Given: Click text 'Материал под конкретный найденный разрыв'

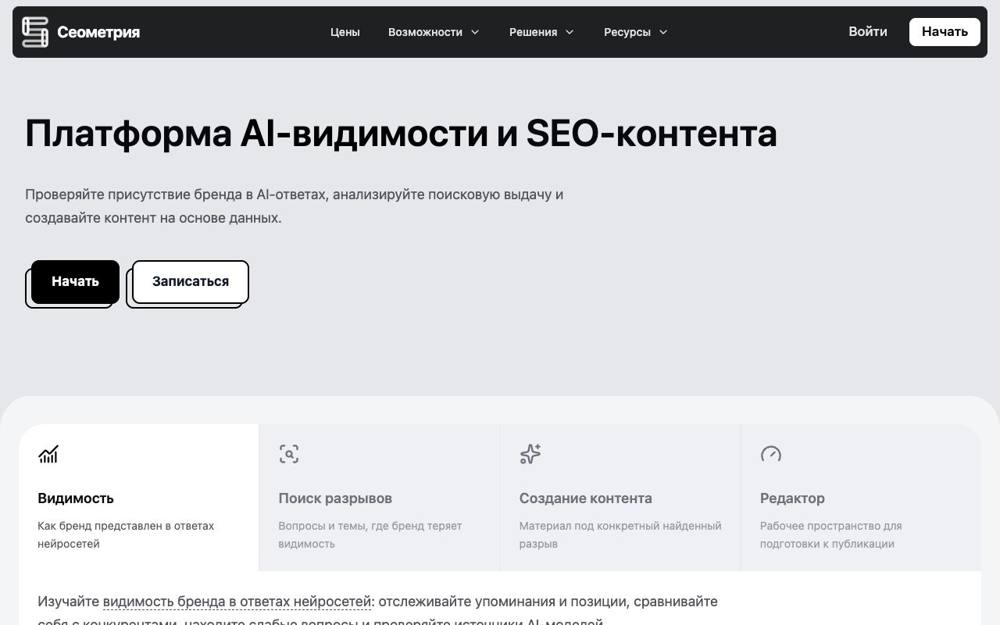Looking at the screenshot, I should tap(620, 534).
